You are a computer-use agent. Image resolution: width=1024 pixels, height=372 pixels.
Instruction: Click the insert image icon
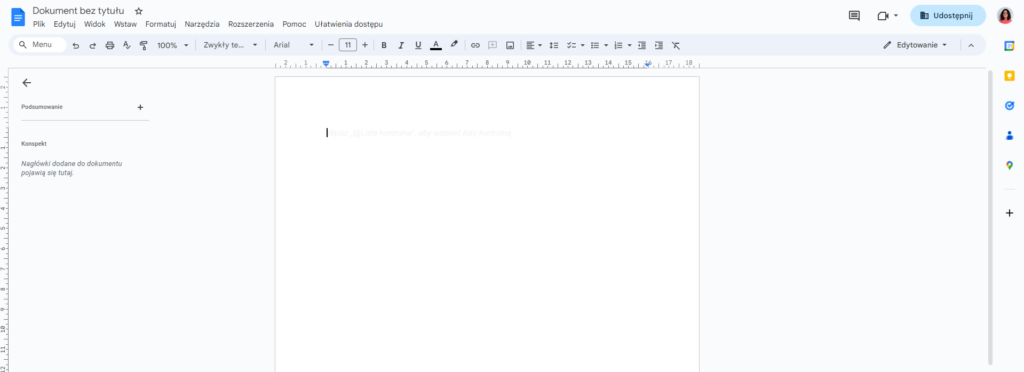coord(510,45)
